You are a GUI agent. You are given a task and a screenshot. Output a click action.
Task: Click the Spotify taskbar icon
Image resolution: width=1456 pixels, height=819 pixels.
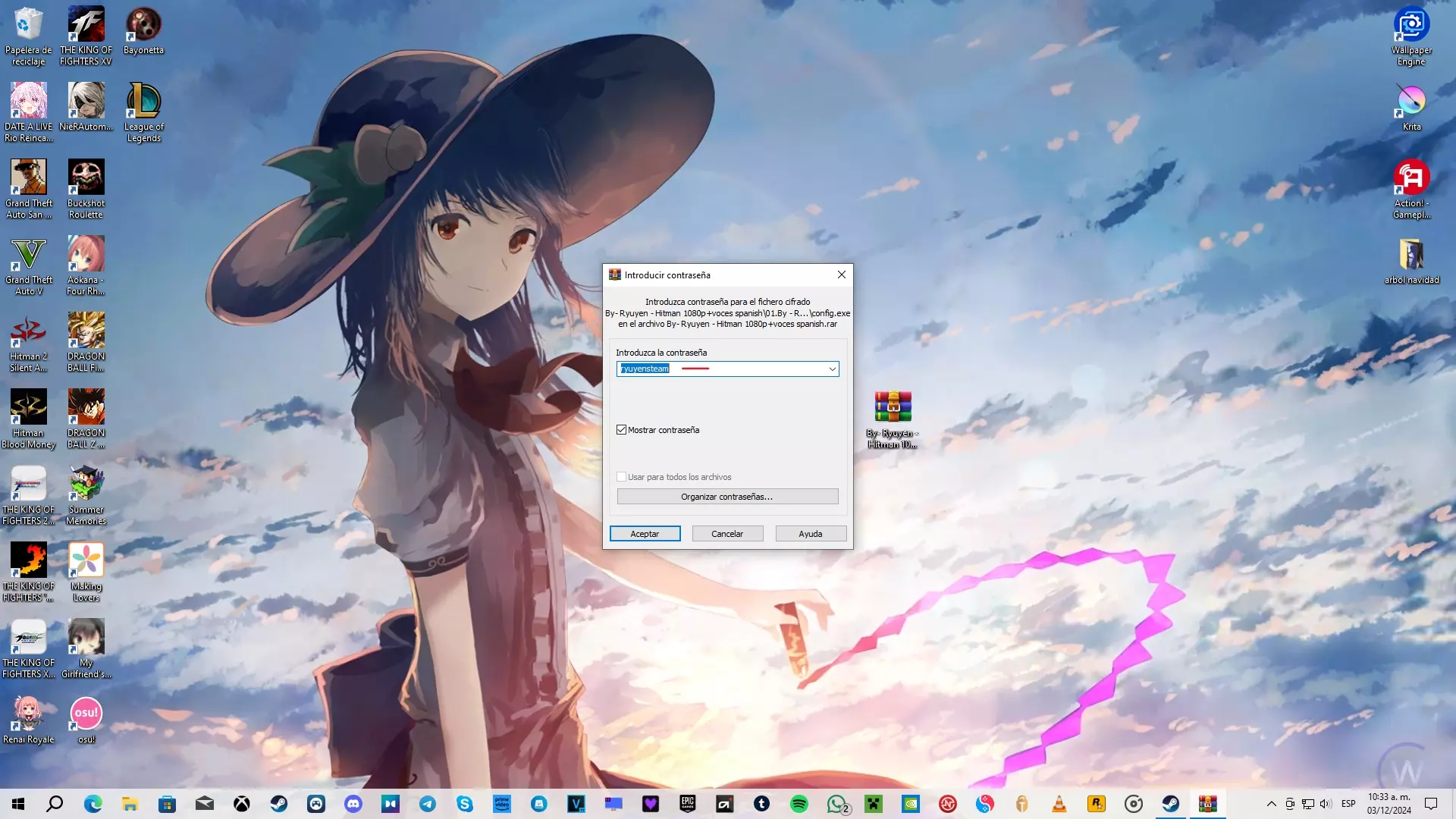point(799,804)
